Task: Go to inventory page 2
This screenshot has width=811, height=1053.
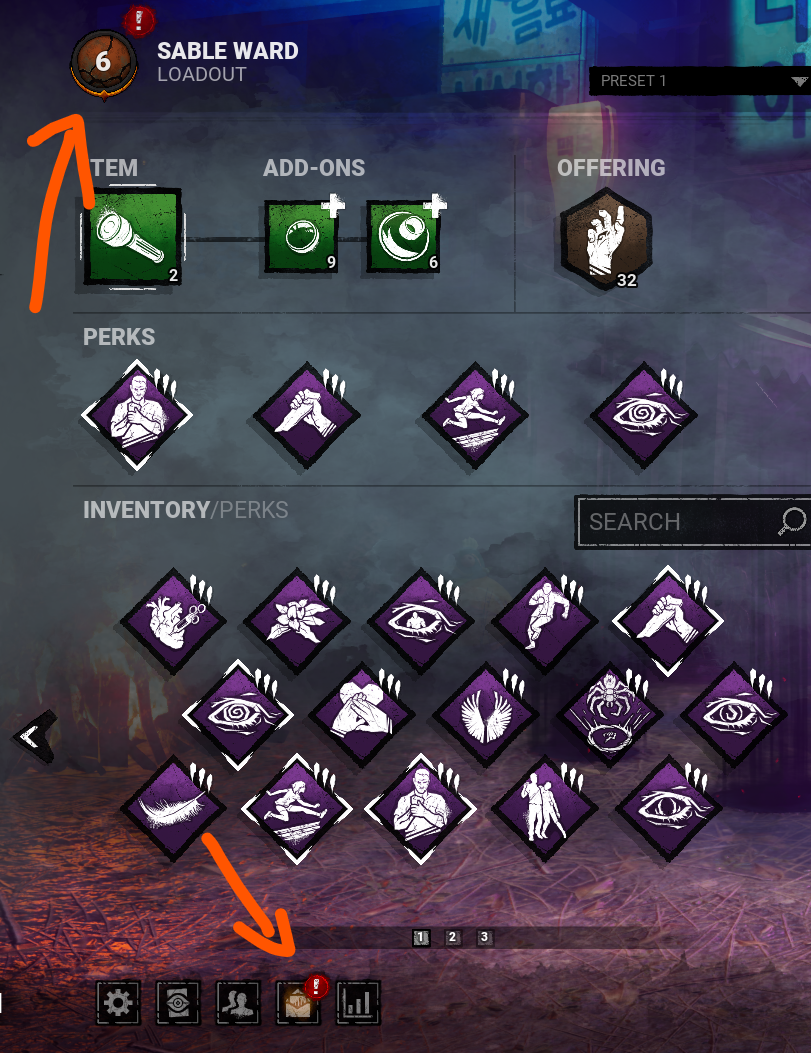Action: [452, 937]
